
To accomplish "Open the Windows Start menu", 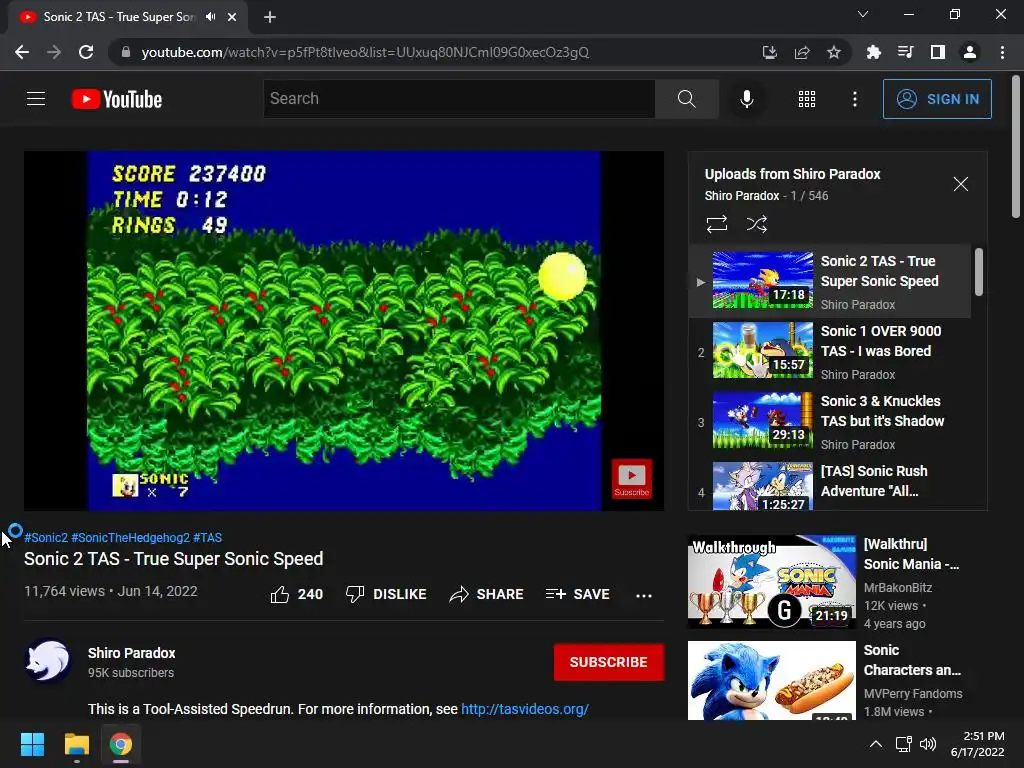I will [32, 744].
